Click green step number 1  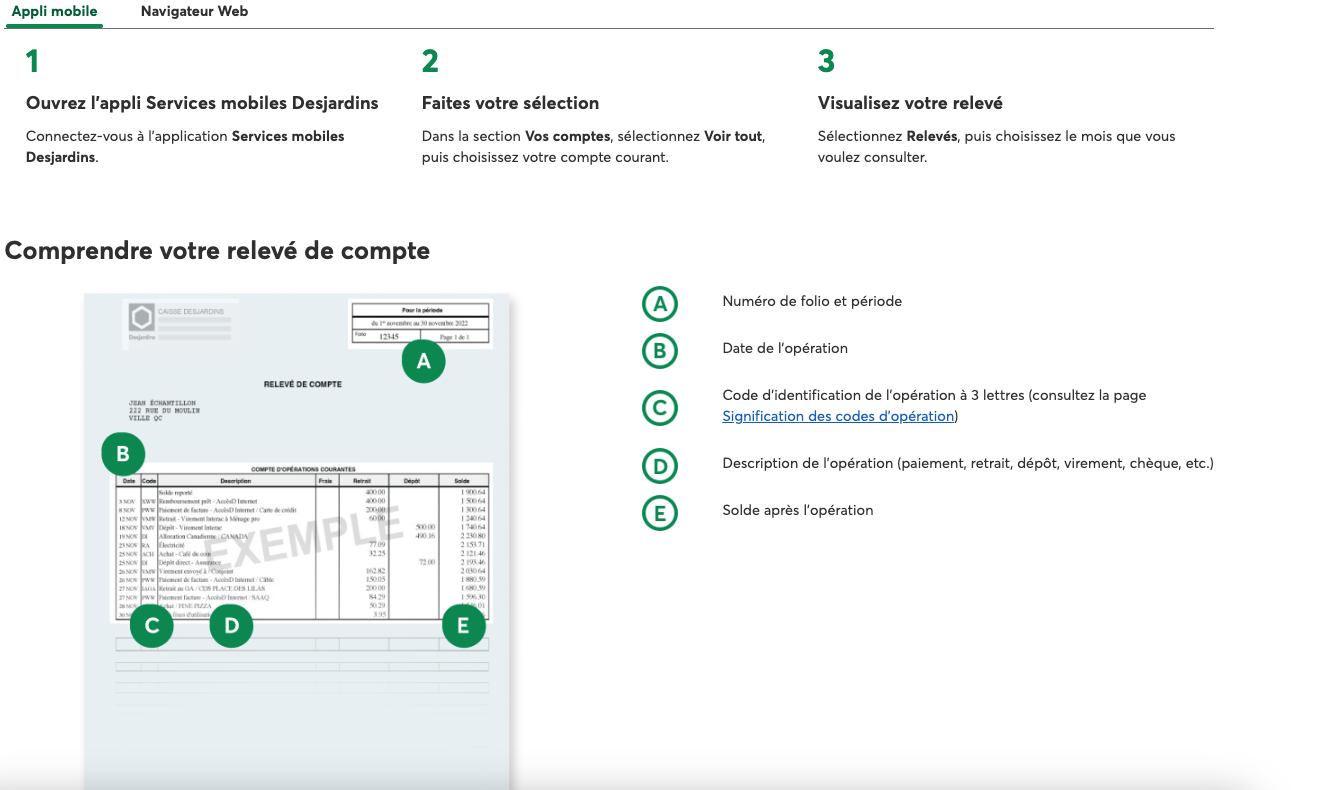pyautogui.click(x=32, y=62)
